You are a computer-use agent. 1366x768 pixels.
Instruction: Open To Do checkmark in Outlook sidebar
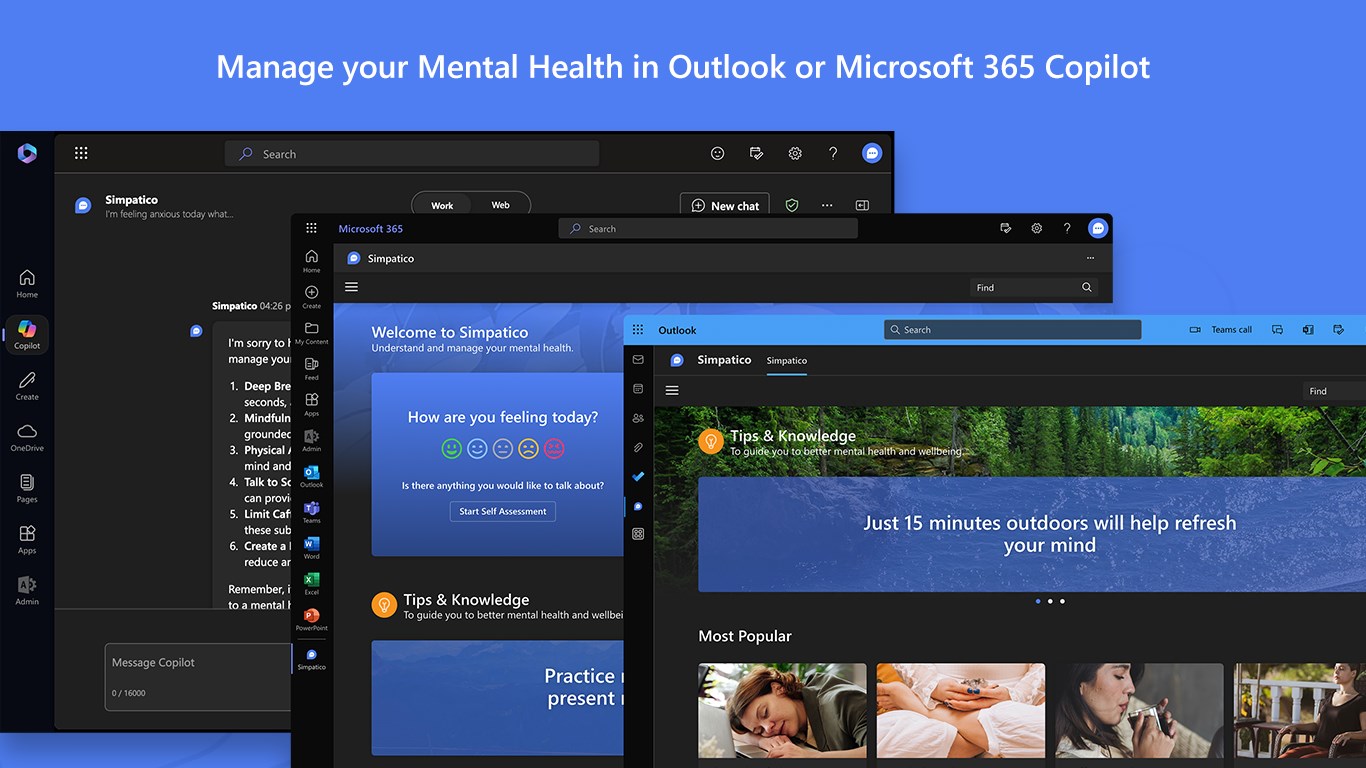pyautogui.click(x=638, y=477)
